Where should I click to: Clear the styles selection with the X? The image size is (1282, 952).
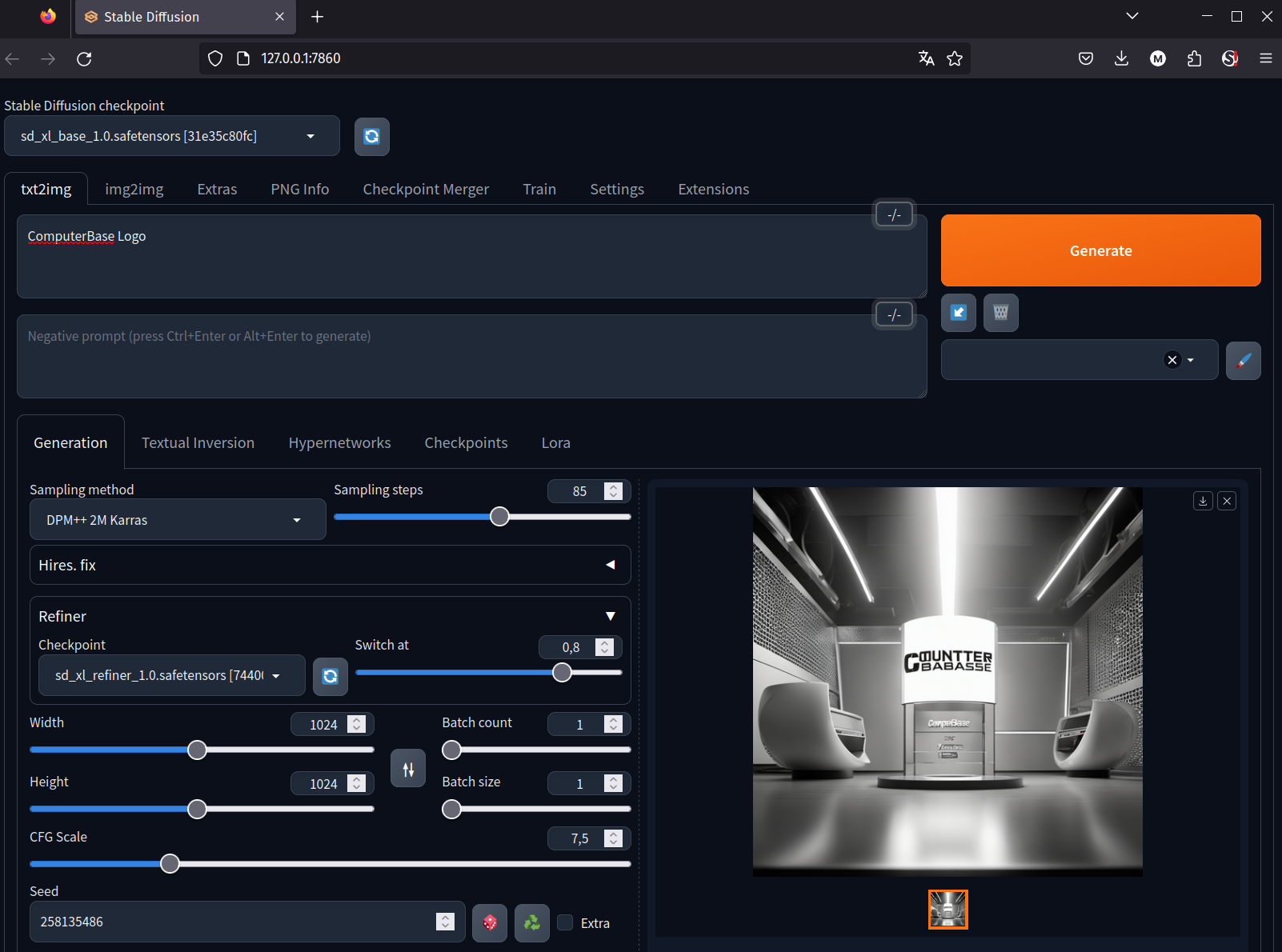click(x=1172, y=360)
